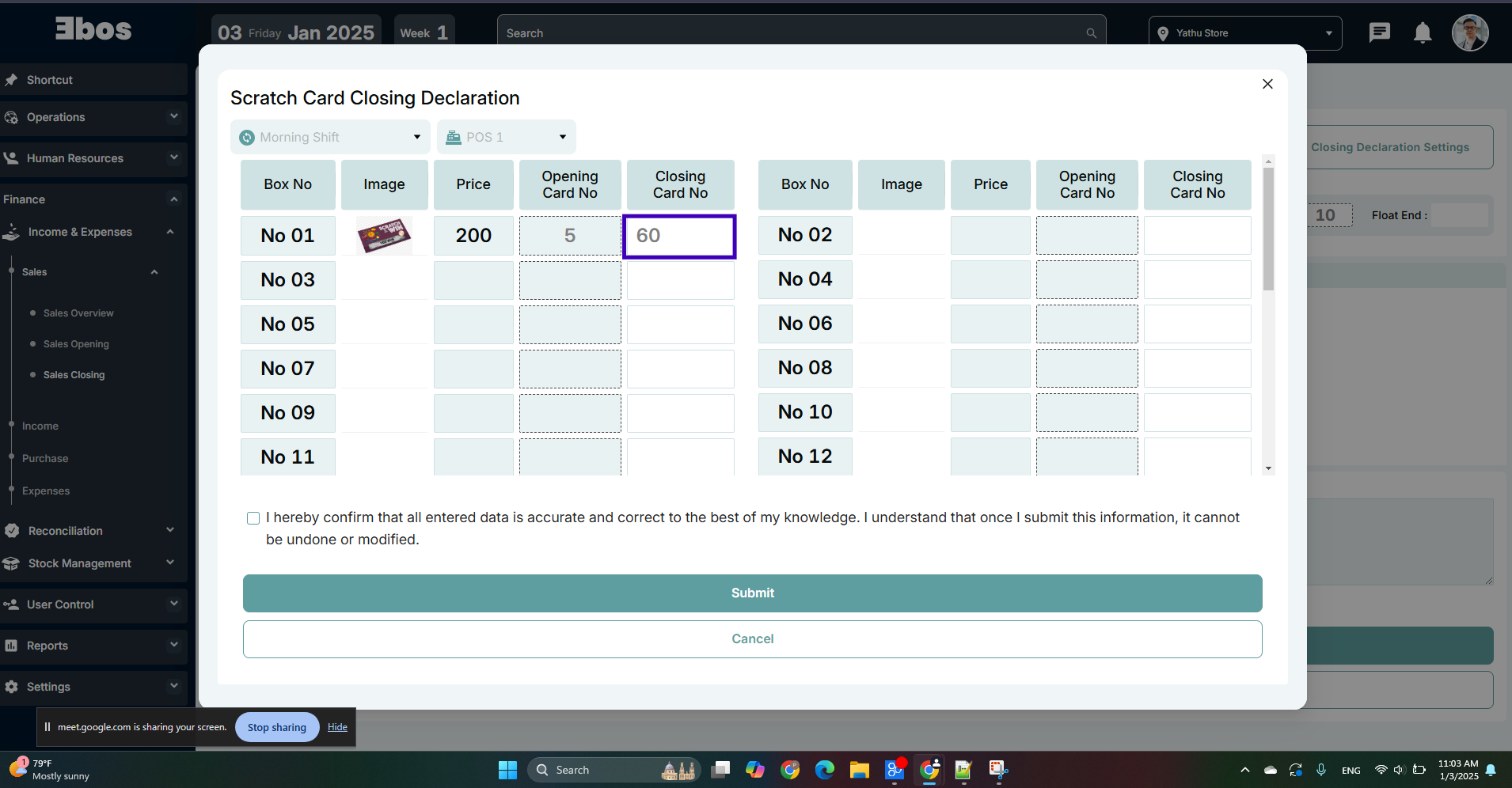Focus the Float End input field
1512x788 pixels.
(x=1459, y=215)
